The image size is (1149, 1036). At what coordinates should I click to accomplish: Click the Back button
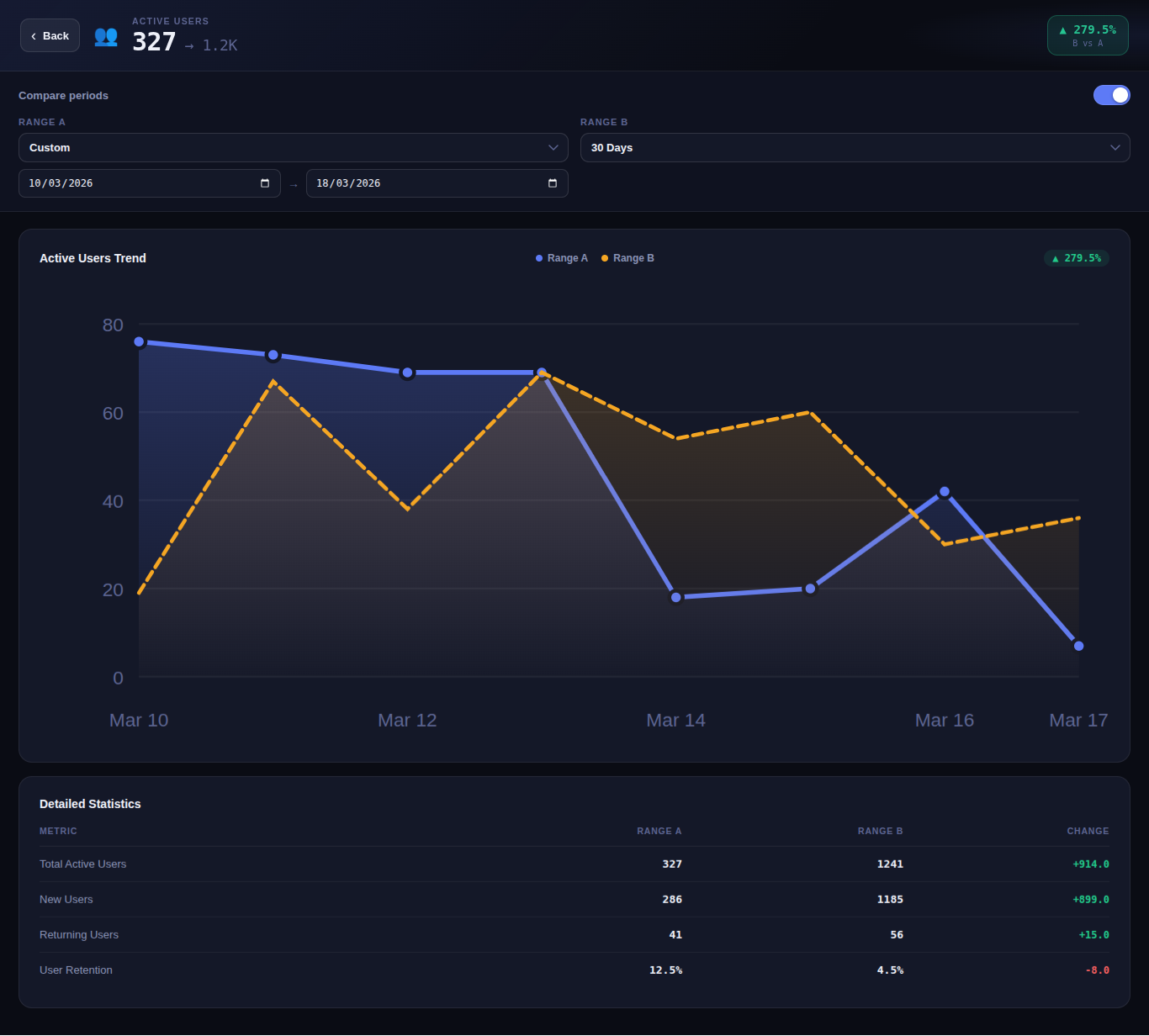click(x=50, y=35)
